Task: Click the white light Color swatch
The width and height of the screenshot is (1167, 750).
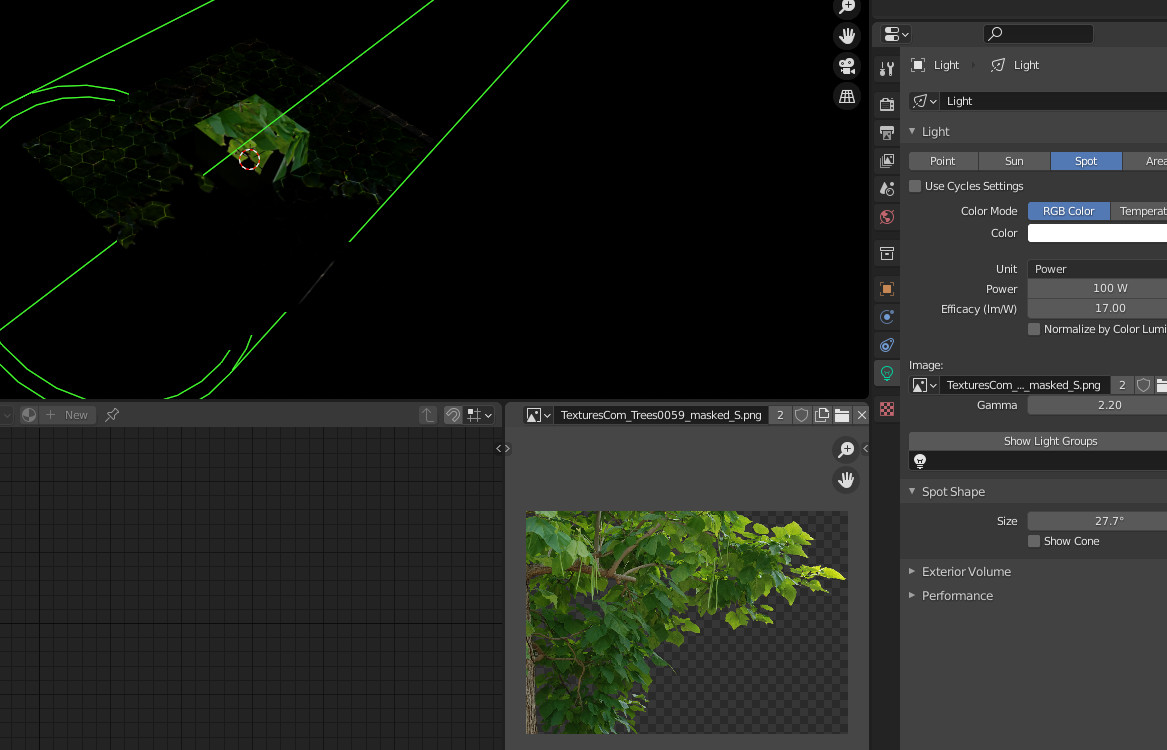Action: tap(1096, 233)
